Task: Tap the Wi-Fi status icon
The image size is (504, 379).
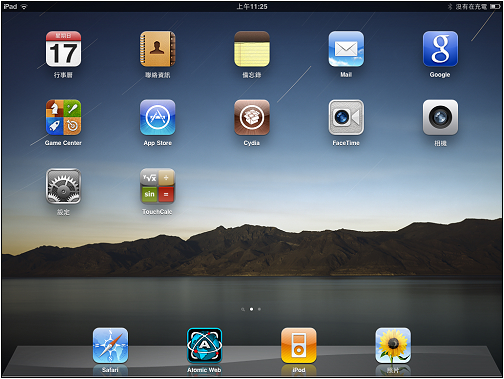Action: click(x=24, y=6)
